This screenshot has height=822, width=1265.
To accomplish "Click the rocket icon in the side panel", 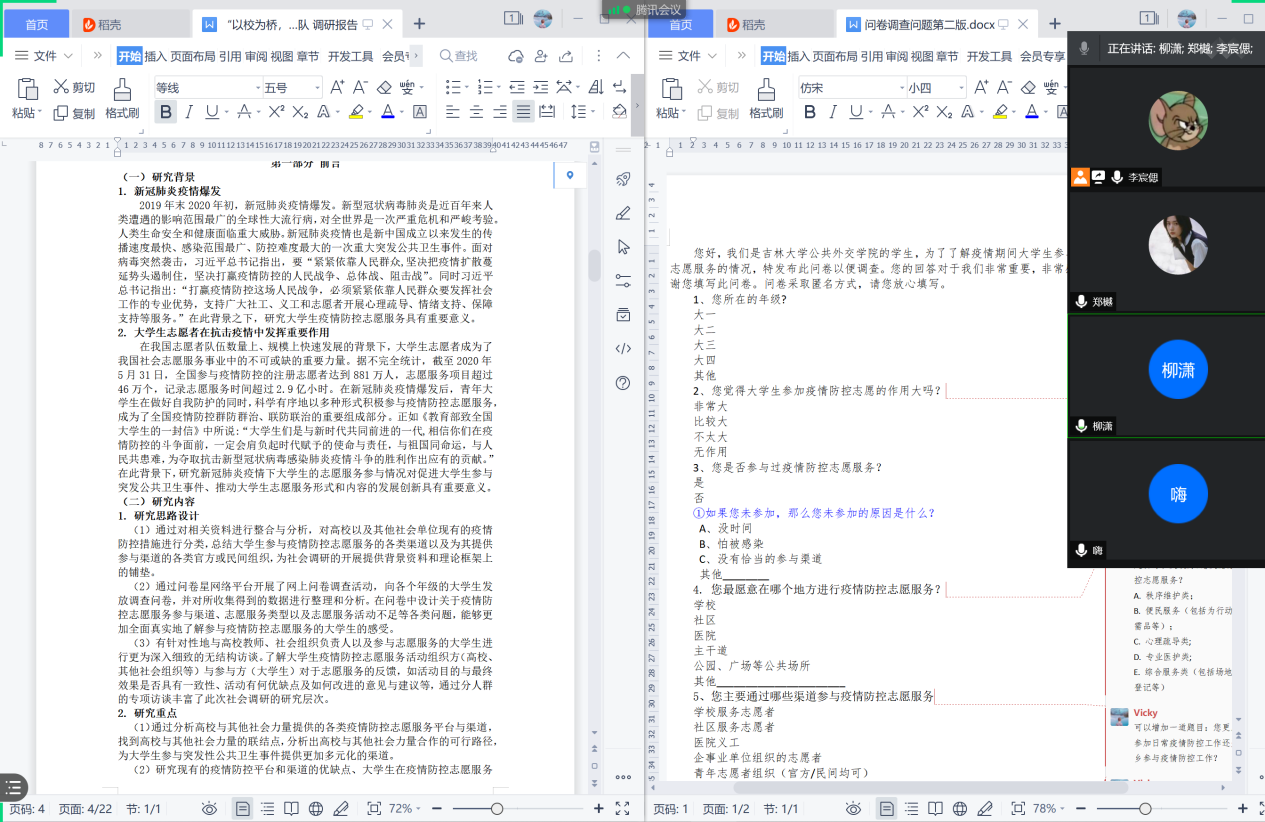I will 623,179.
